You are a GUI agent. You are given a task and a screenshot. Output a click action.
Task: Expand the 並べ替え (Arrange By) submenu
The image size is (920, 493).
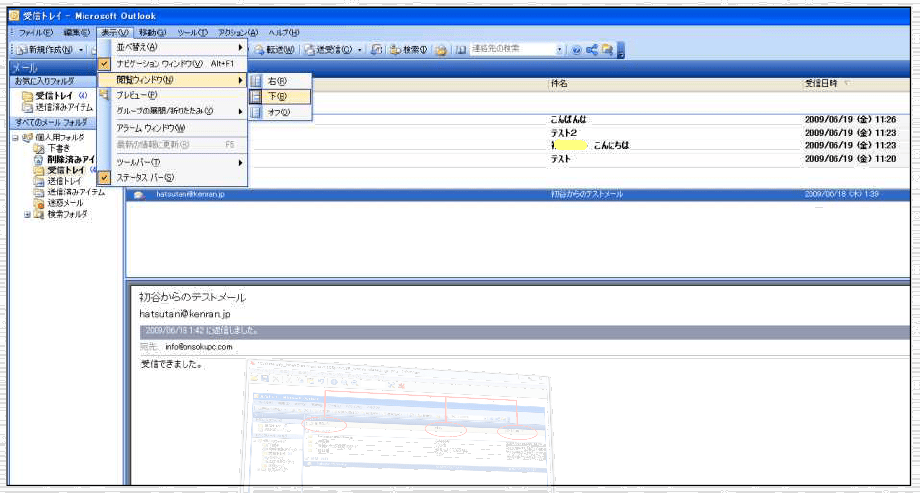[172, 47]
